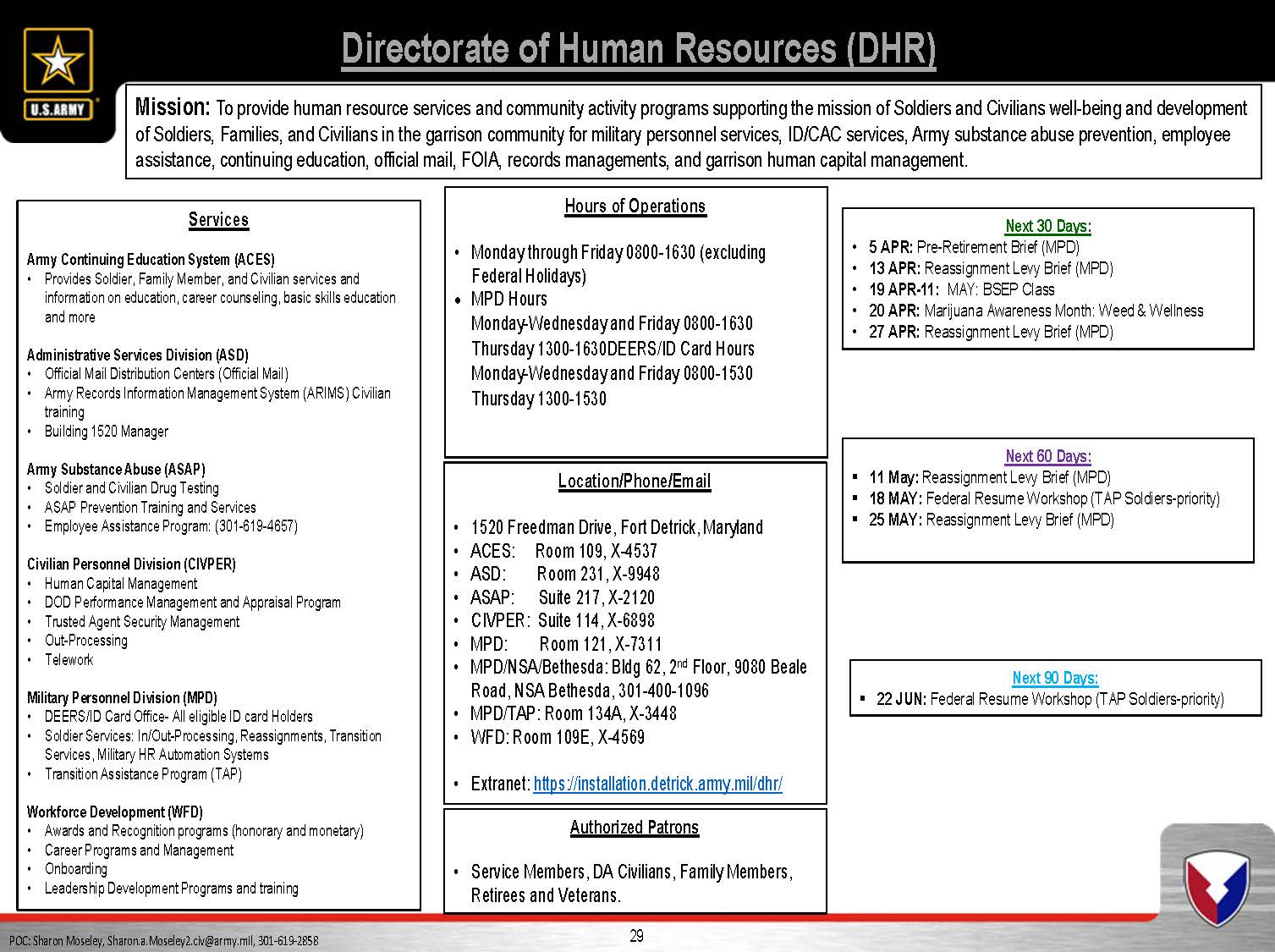Click the Next 30 Days heading

pyautogui.click(x=1047, y=226)
